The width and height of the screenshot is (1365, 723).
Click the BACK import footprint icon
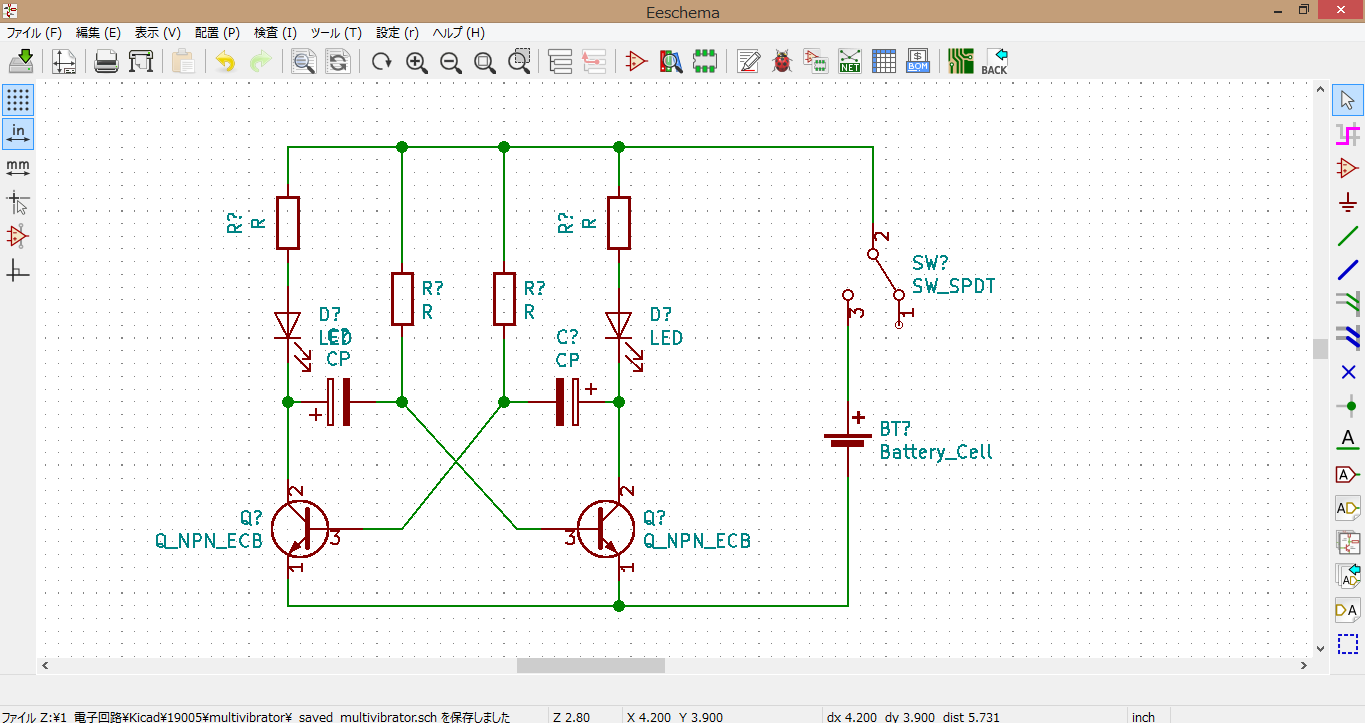pyautogui.click(x=995, y=61)
